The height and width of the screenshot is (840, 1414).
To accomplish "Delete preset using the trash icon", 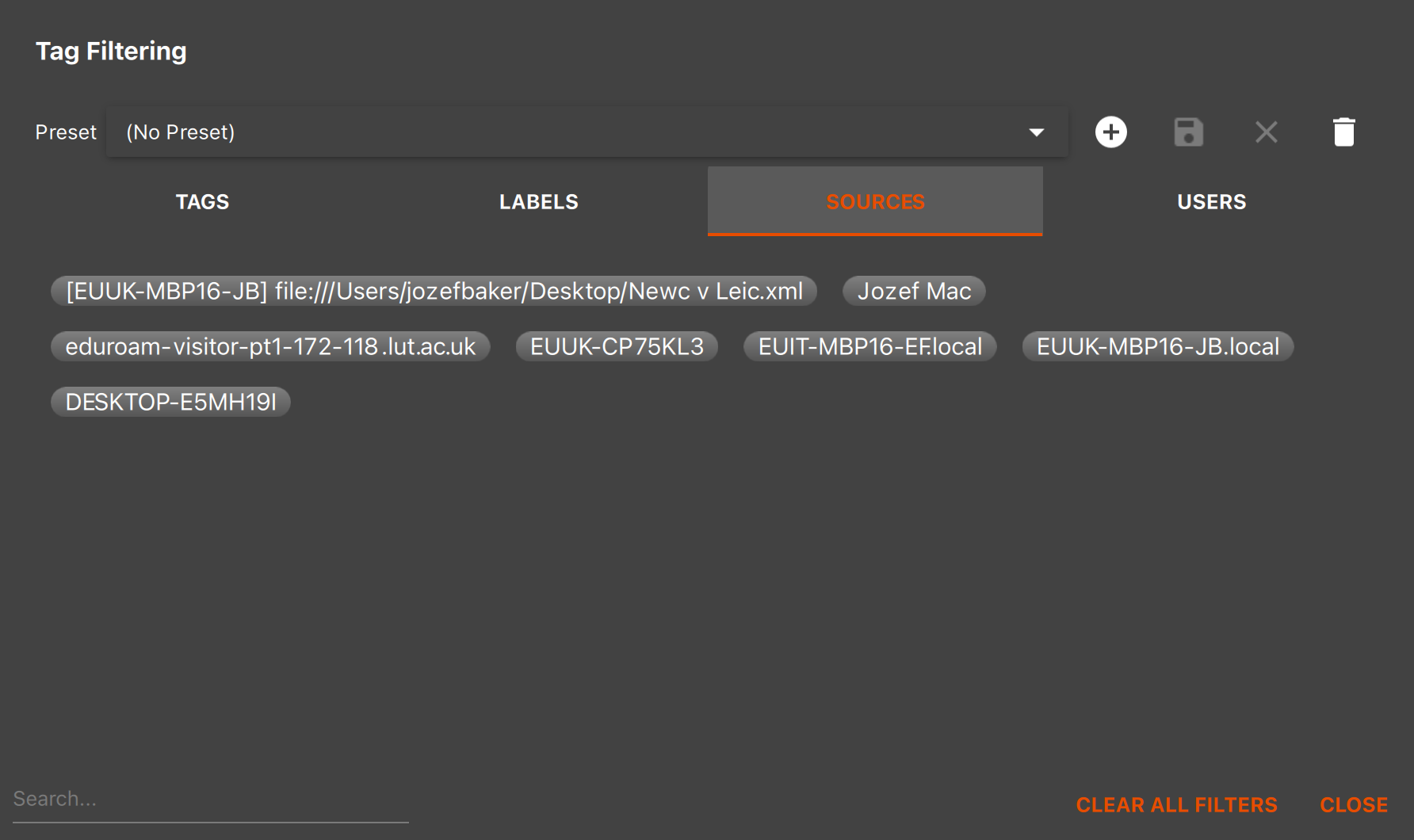I will pos(1343,132).
